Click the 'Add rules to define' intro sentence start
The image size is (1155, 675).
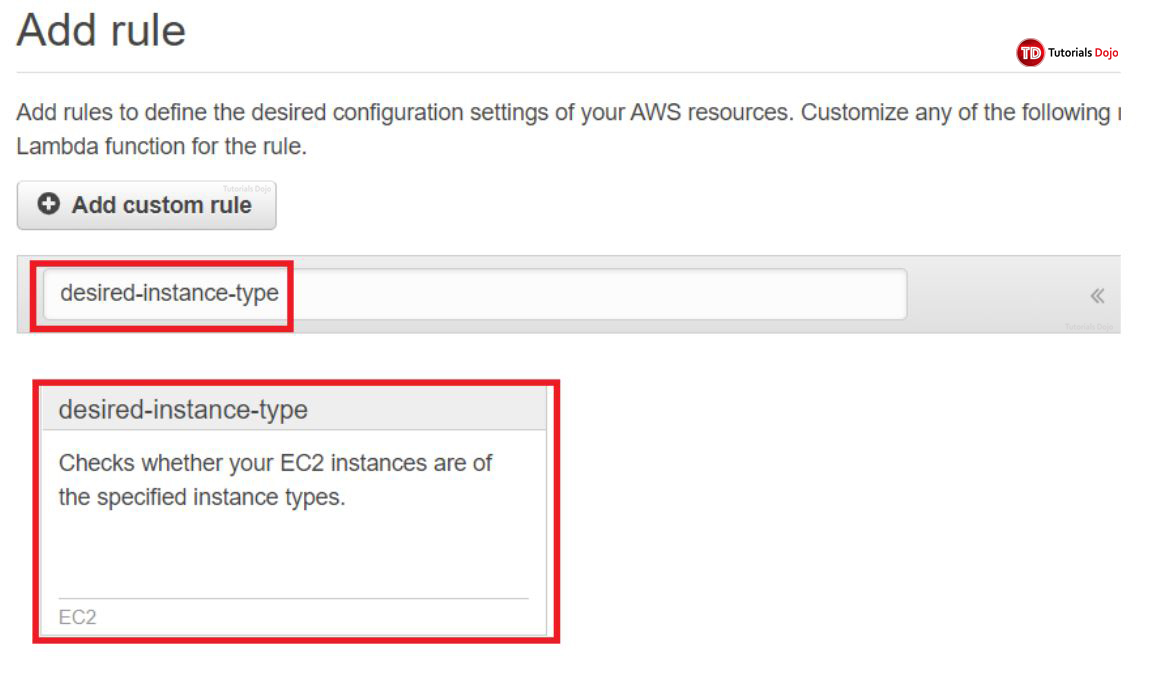100,112
